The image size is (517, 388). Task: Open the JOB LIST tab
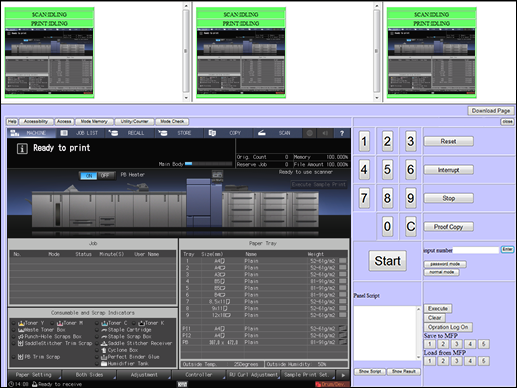click(x=80, y=133)
